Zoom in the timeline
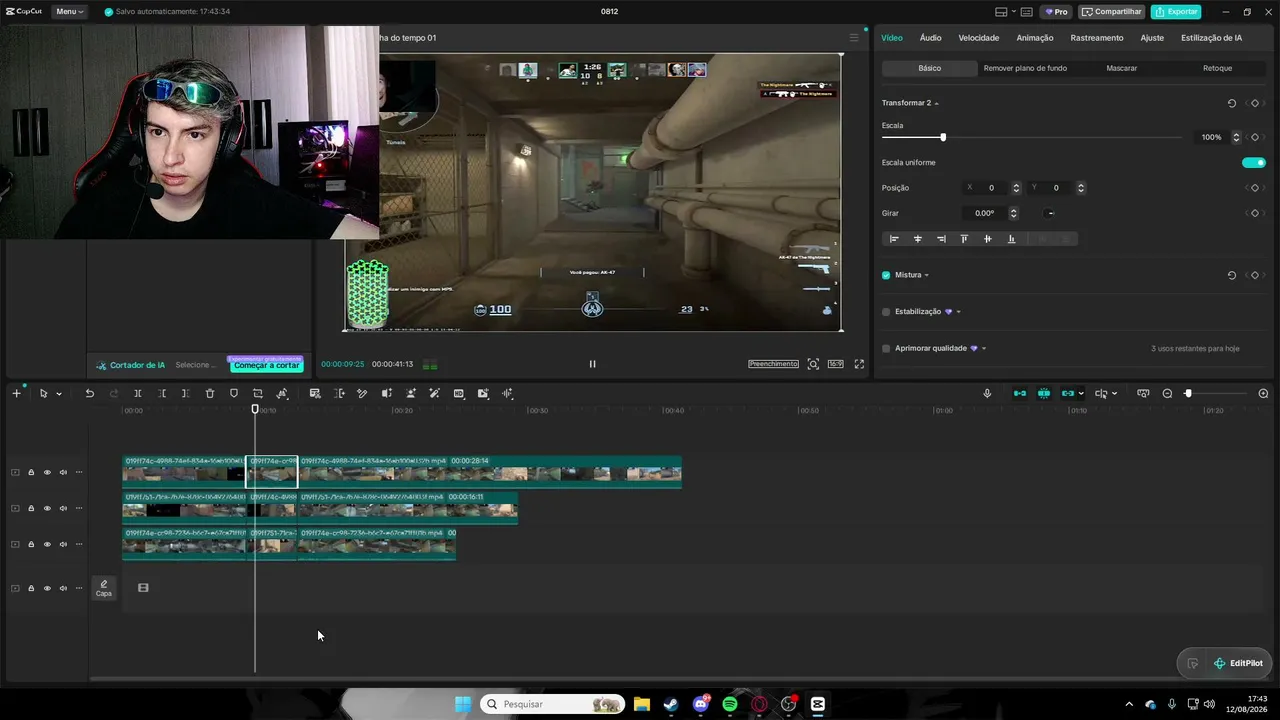 [1263, 394]
